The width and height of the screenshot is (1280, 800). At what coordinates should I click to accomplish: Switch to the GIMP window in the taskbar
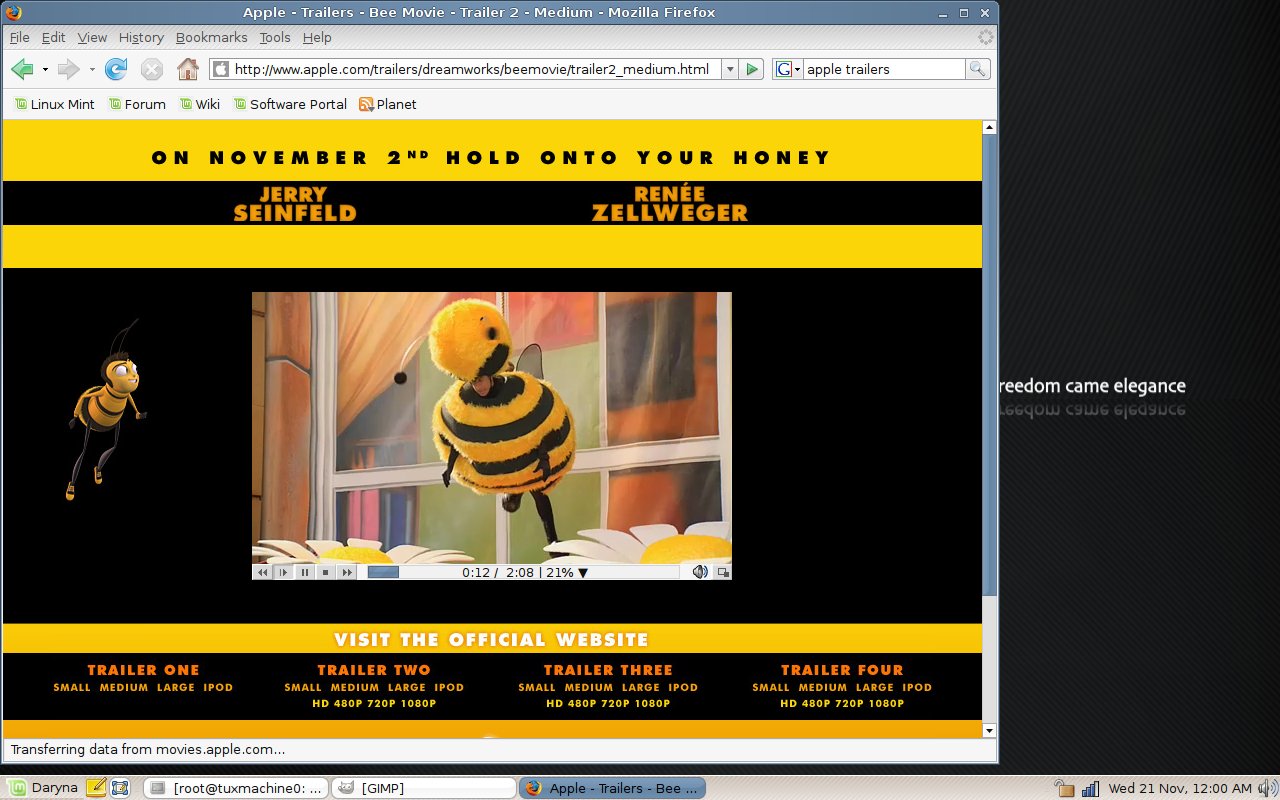pos(422,788)
